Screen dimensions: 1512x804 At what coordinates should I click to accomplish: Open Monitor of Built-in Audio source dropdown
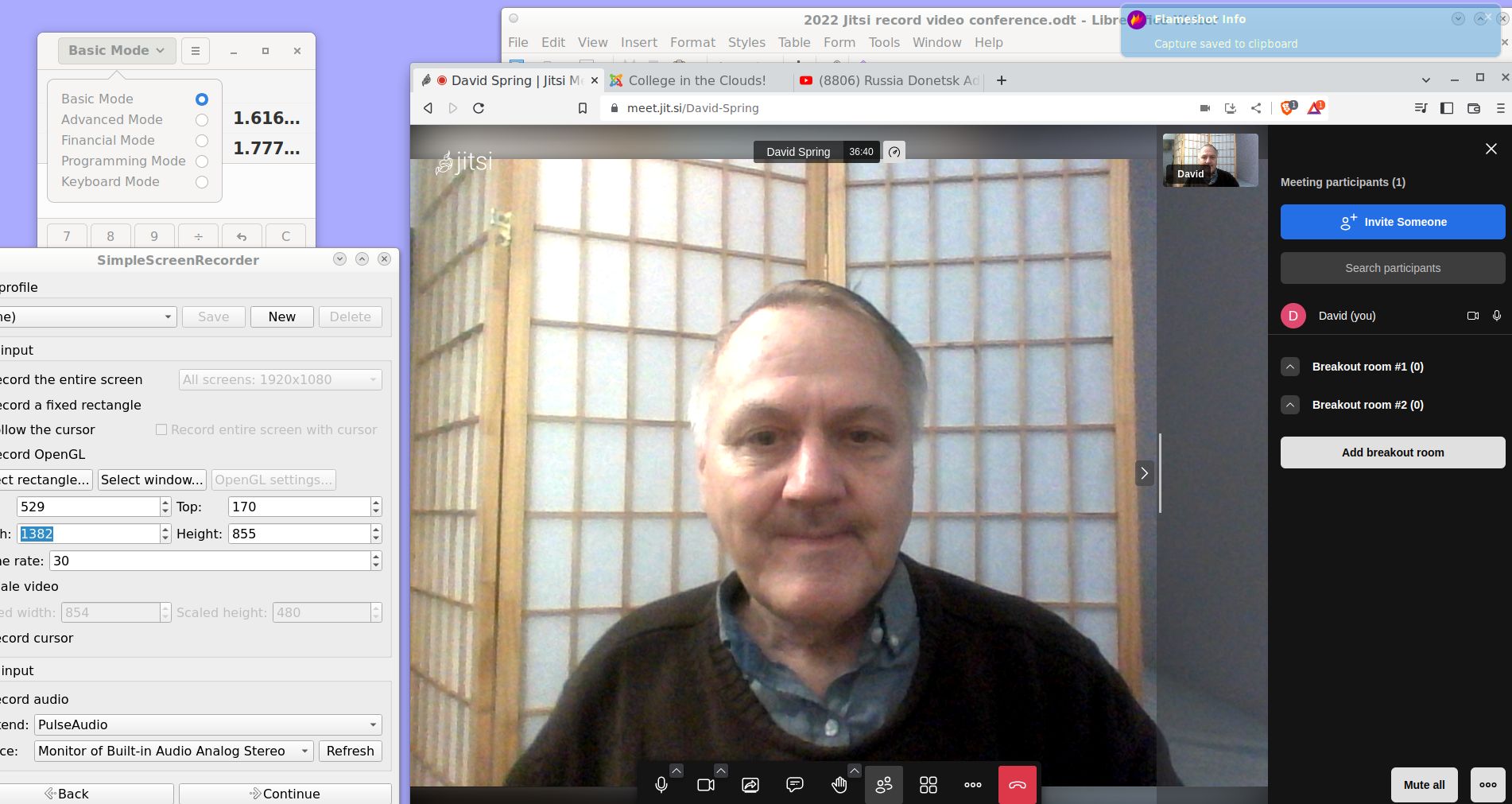click(174, 751)
